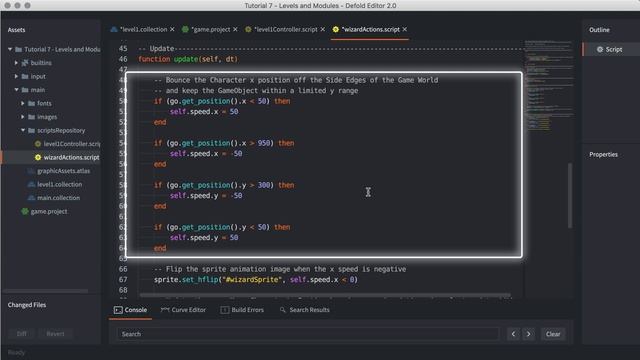This screenshot has height=360, width=640.
Task: Click the Search Results magnifier icon
Action: pyautogui.click(x=282, y=310)
